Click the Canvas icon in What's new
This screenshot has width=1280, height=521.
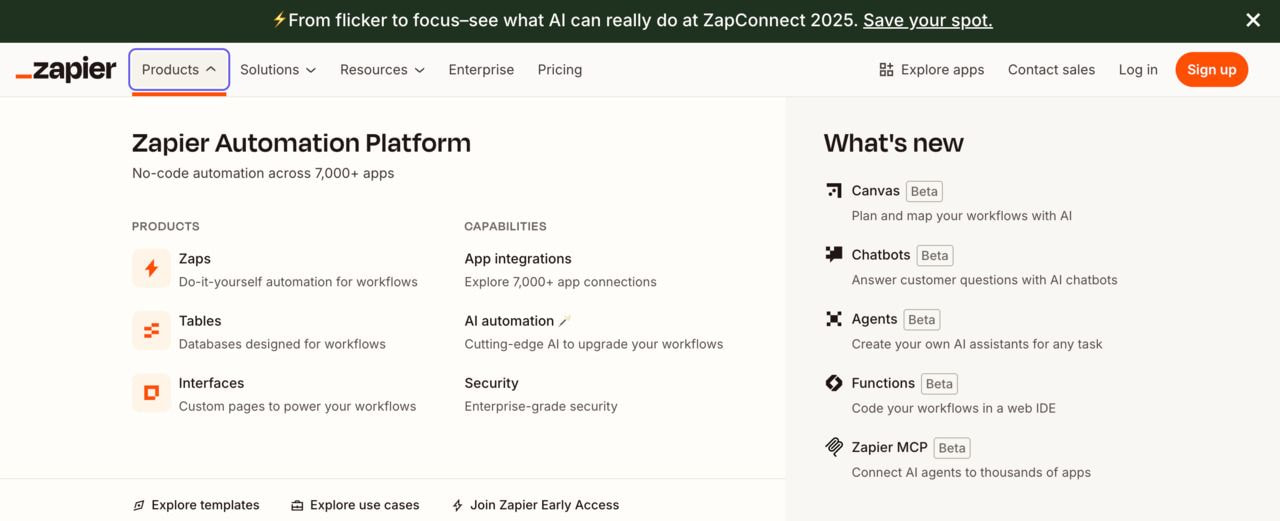(834, 191)
